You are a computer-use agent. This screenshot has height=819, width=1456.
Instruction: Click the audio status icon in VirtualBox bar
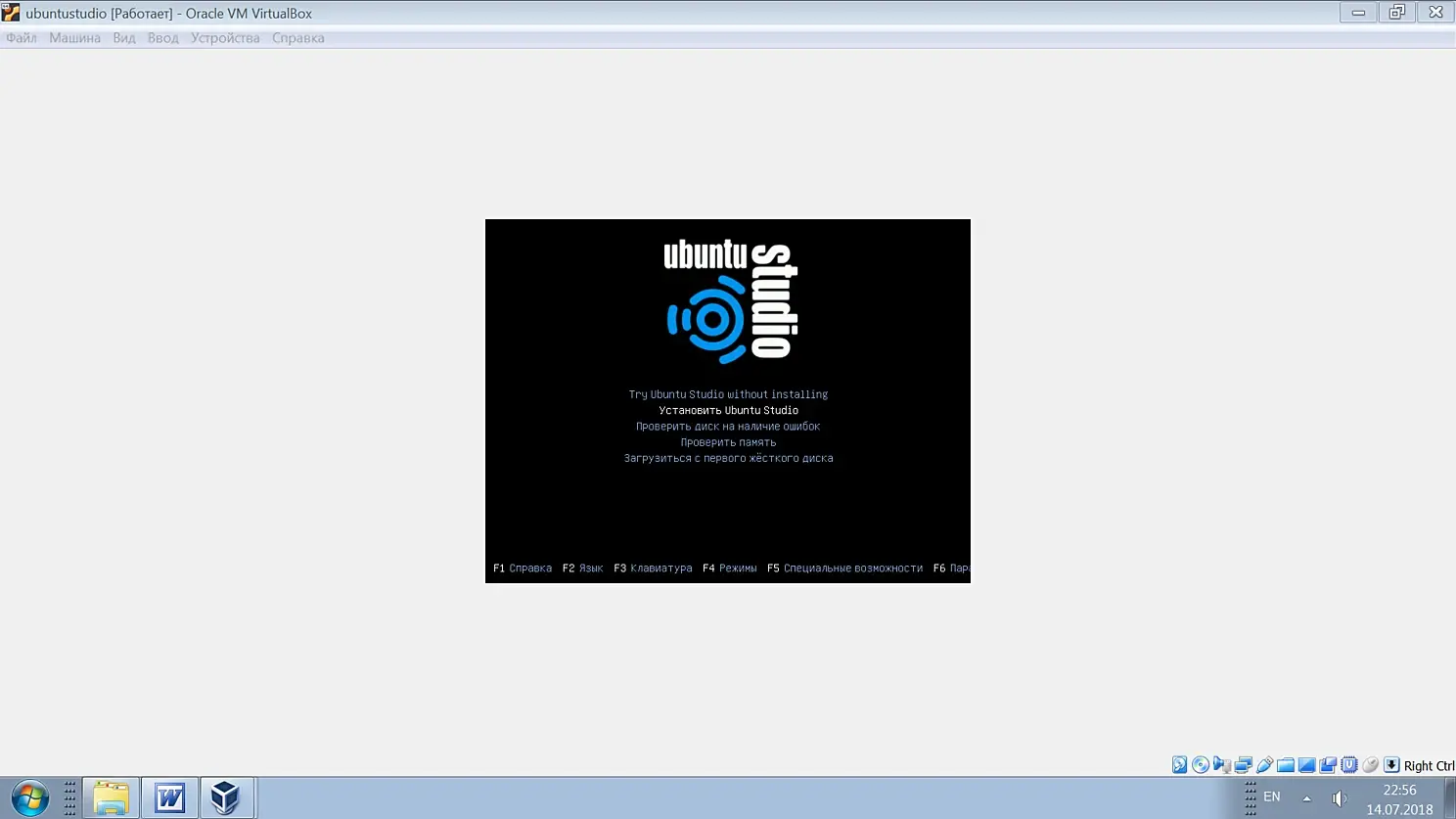point(1222,765)
